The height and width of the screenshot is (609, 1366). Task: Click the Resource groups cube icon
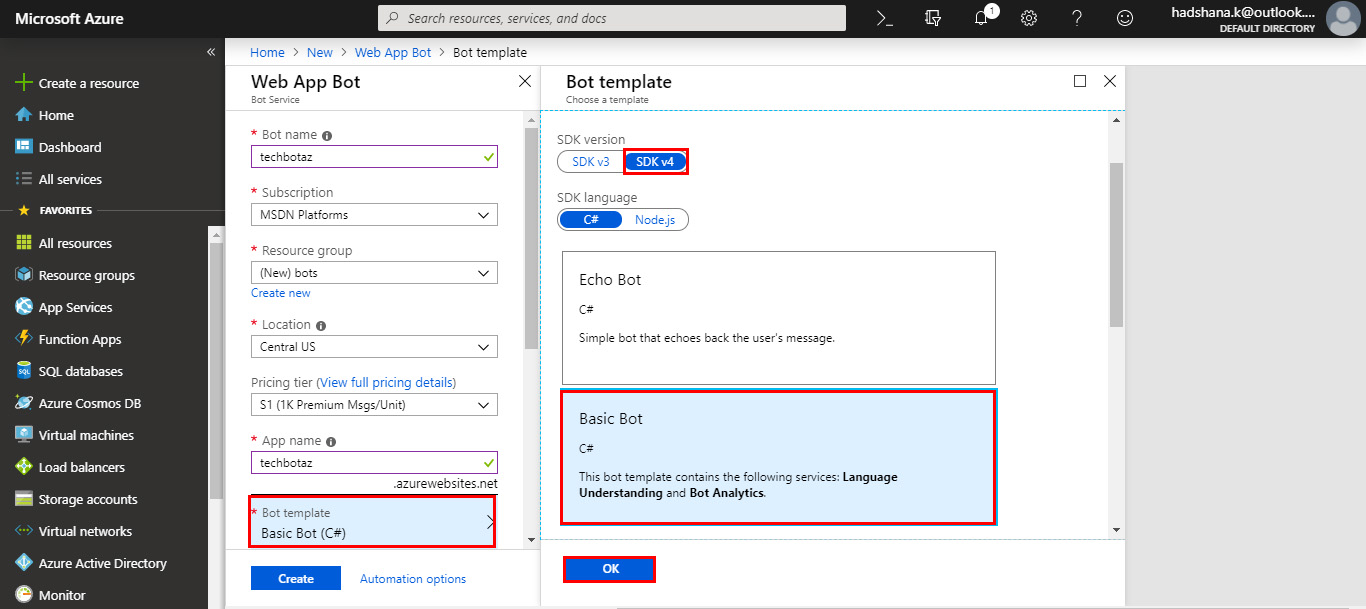pos(24,275)
